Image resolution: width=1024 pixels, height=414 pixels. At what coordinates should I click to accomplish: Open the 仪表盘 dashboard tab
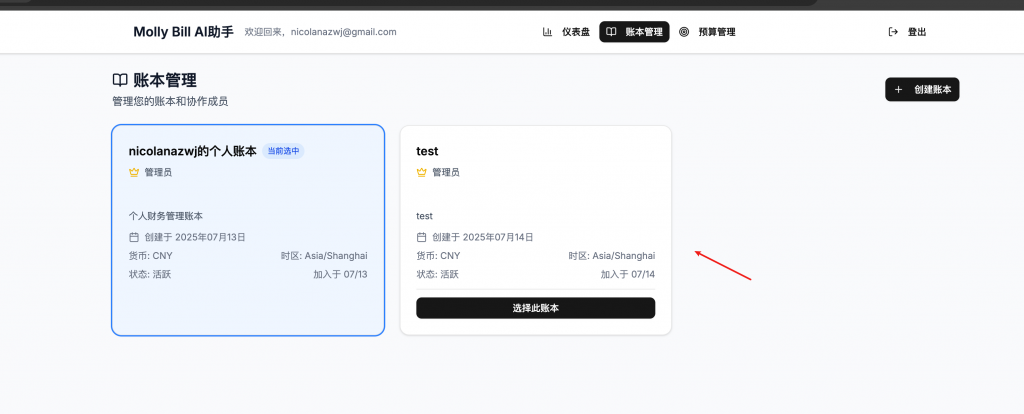pos(576,32)
